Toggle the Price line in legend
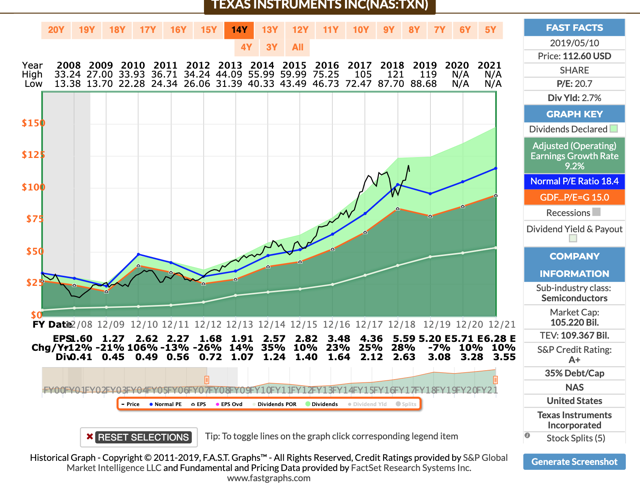 point(130,404)
